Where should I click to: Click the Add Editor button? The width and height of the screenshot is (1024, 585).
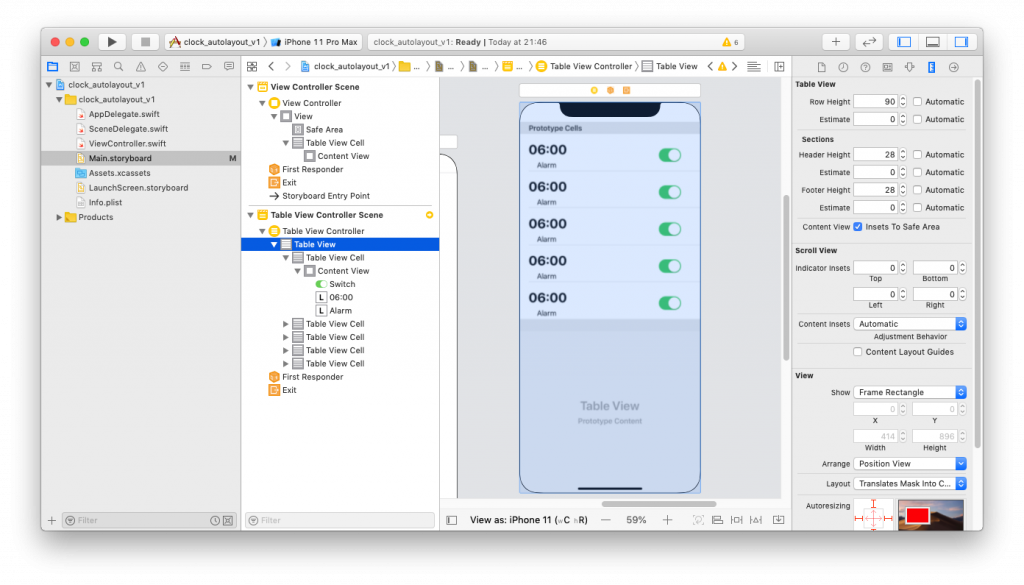pyautogui.click(x=779, y=67)
